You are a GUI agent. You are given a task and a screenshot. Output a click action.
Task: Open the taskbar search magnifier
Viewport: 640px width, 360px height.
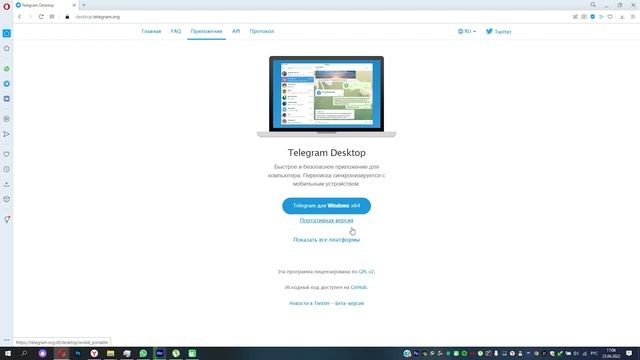[x=24, y=353]
